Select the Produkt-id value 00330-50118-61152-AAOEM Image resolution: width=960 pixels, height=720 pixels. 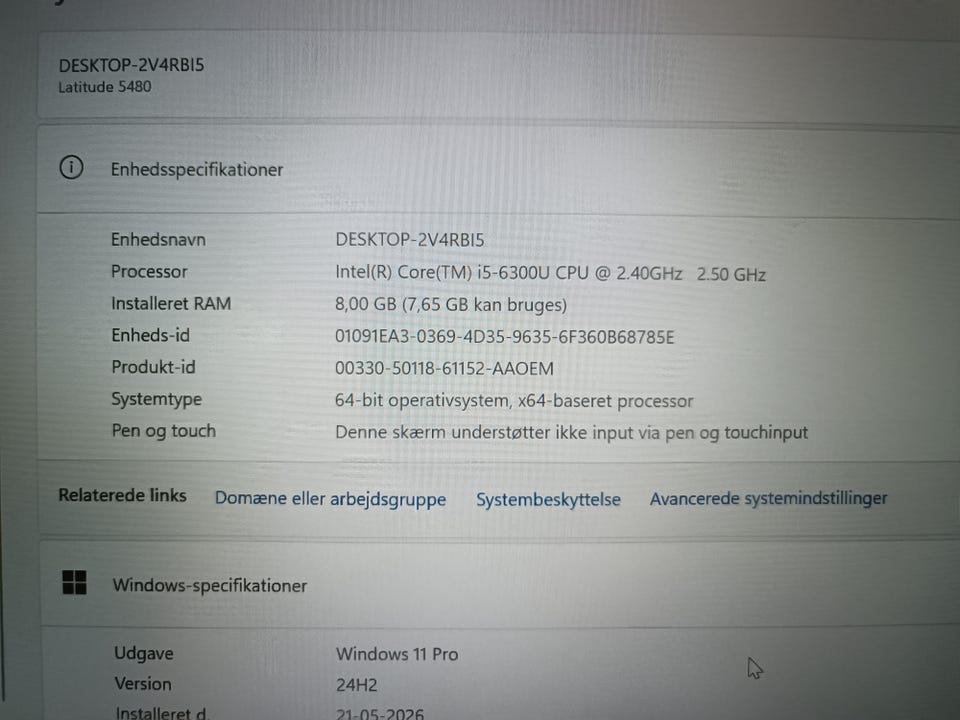pyautogui.click(x=444, y=369)
